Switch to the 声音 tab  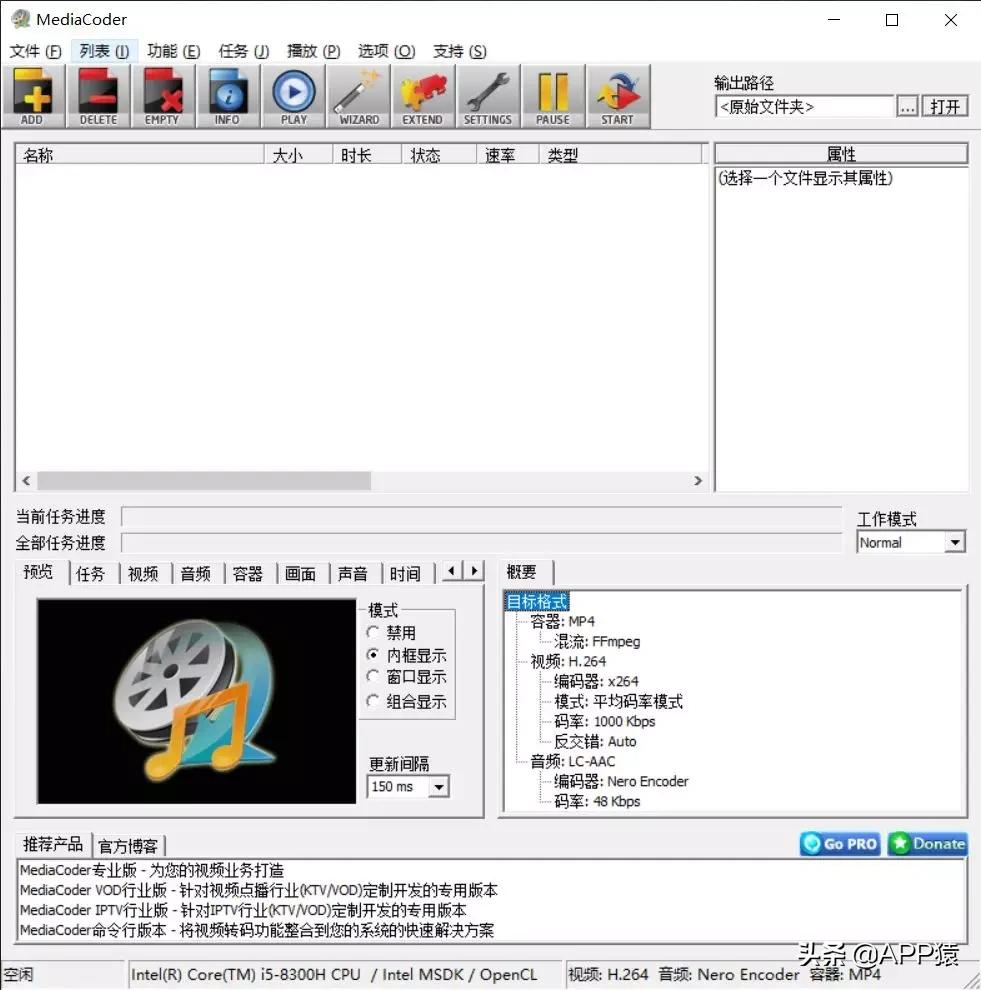pyautogui.click(x=353, y=574)
